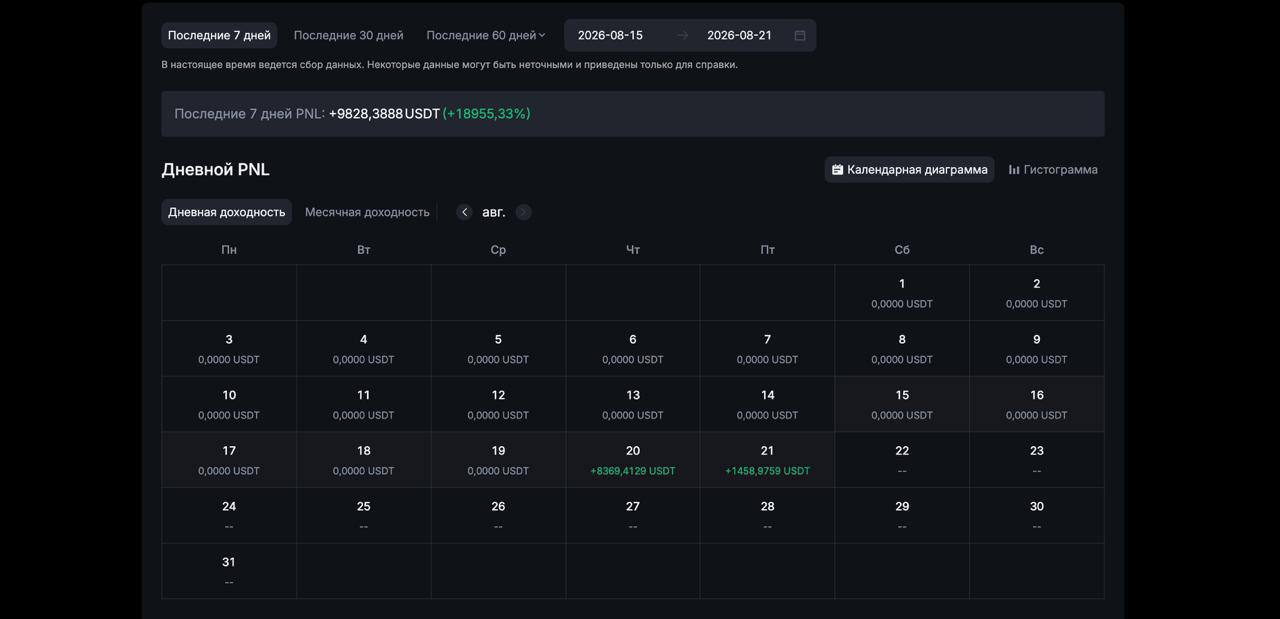Go to the next month using right chevron
Image resolution: width=1280 pixels, height=619 pixels.
523,212
